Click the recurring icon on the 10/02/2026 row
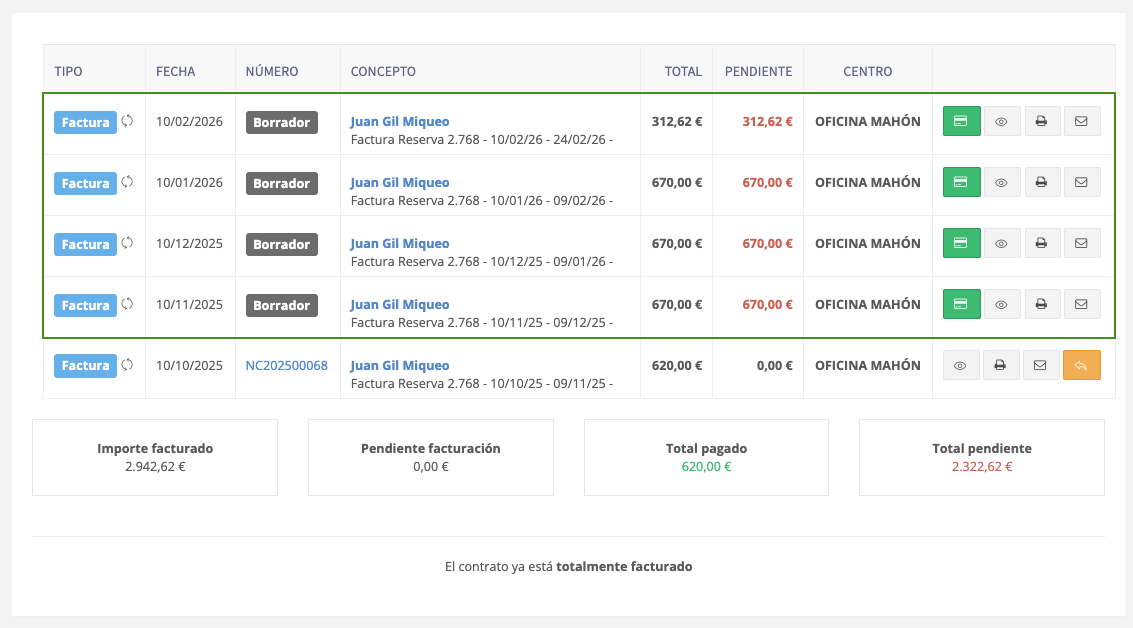 [x=127, y=121]
